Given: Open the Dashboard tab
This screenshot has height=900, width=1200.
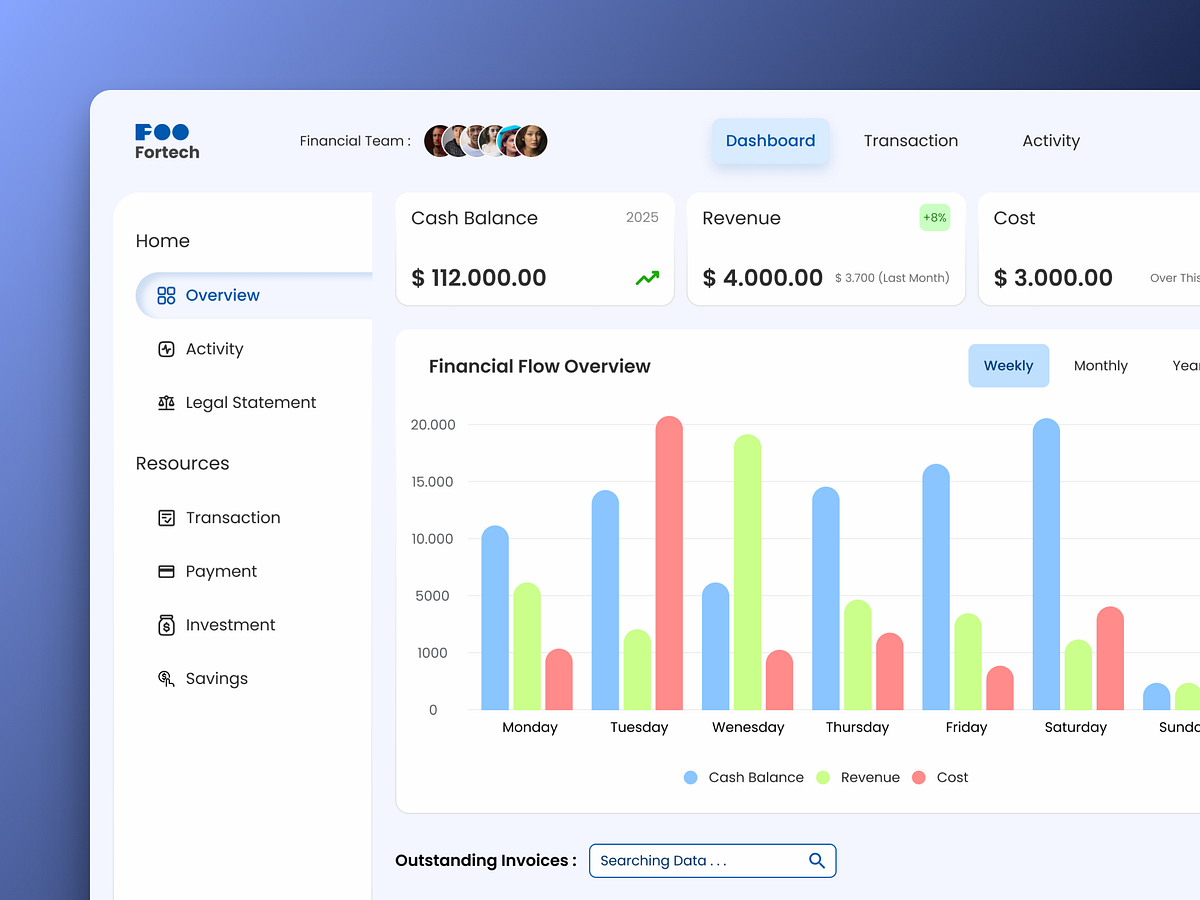Looking at the screenshot, I should tap(771, 141).
